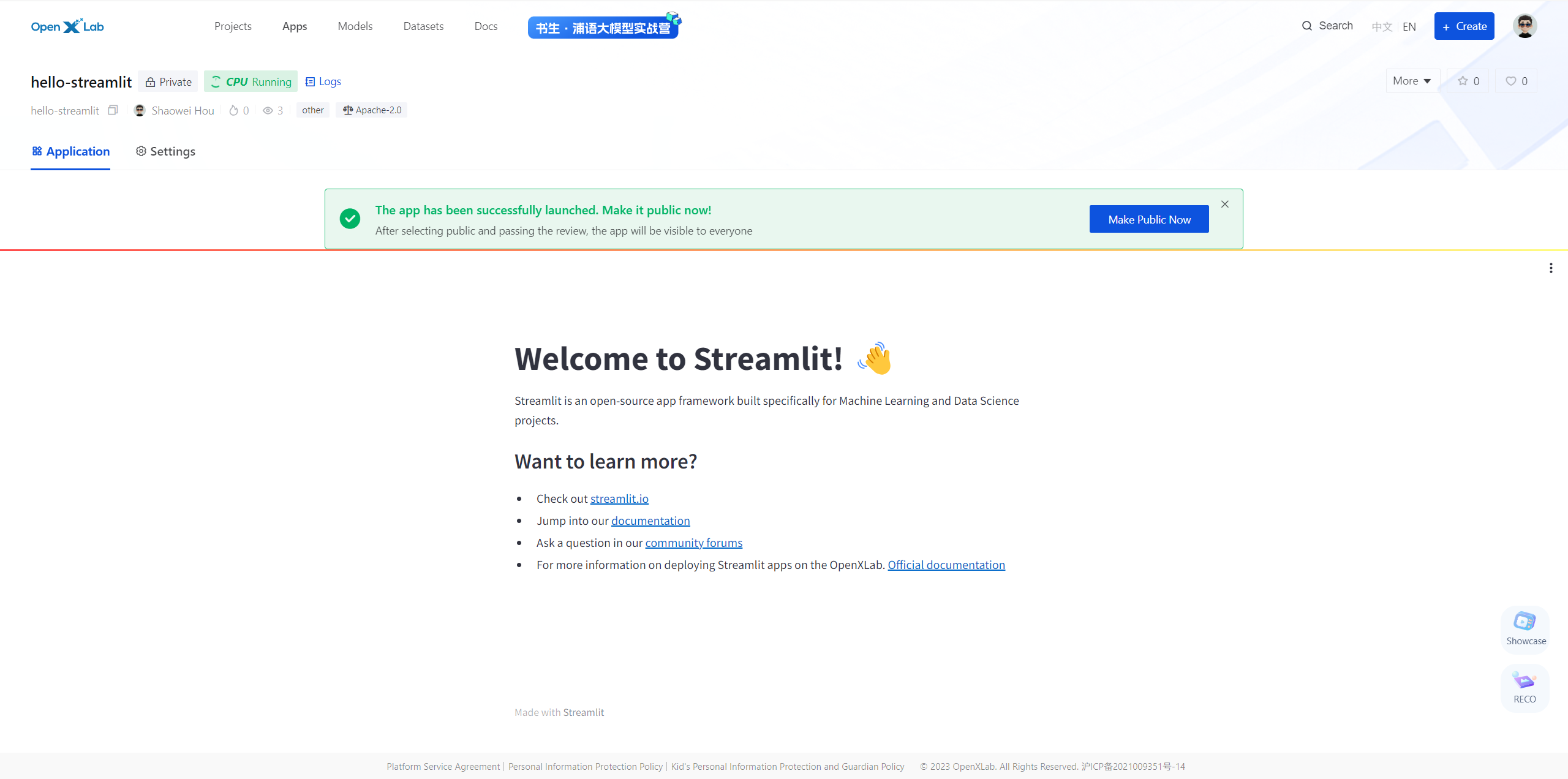Open the Official documentation link
Screen dimensions: 1568x779
(946, 565)
